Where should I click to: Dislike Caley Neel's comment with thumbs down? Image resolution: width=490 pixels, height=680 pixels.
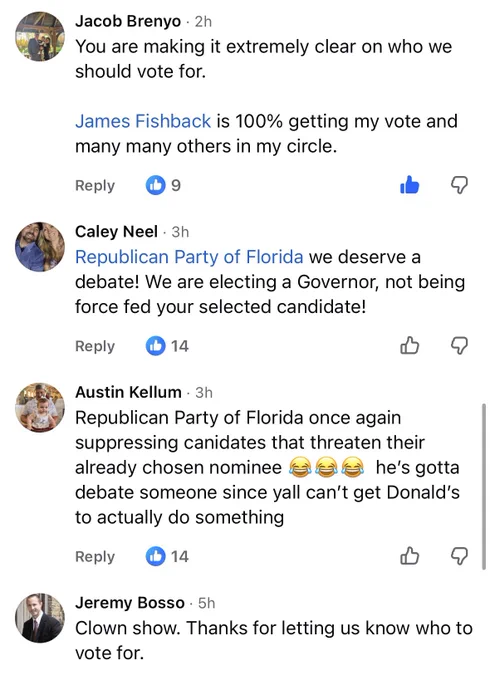(x=459, y=346)
